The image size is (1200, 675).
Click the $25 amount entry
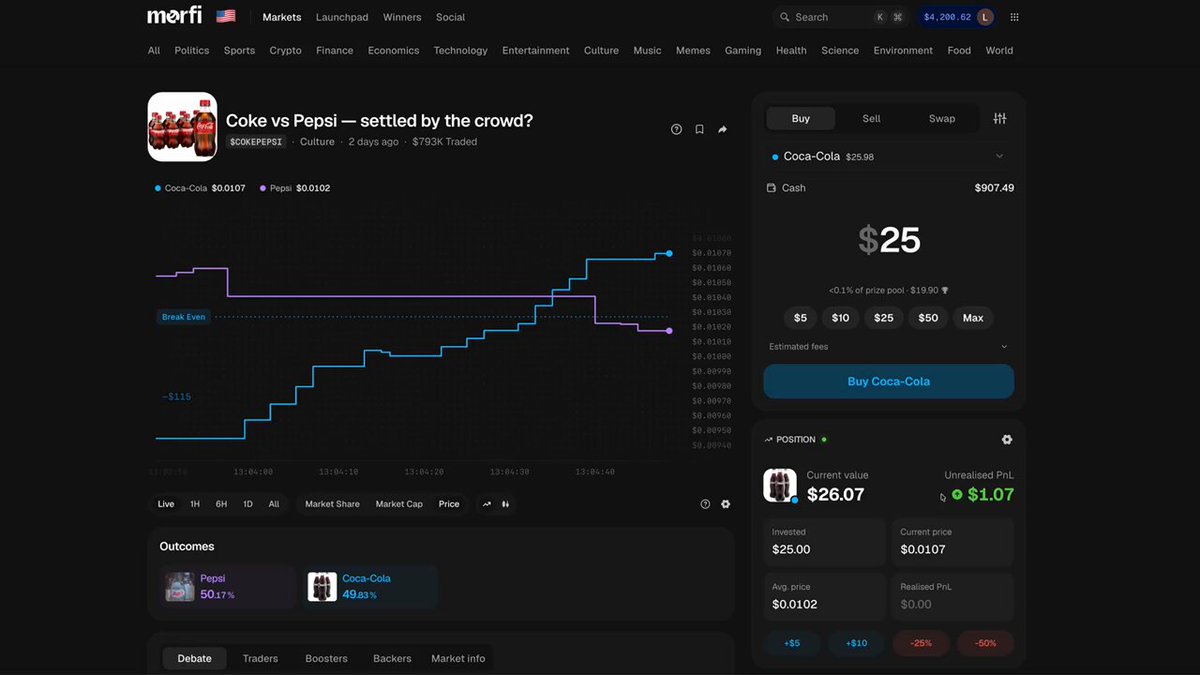[889, 240]
